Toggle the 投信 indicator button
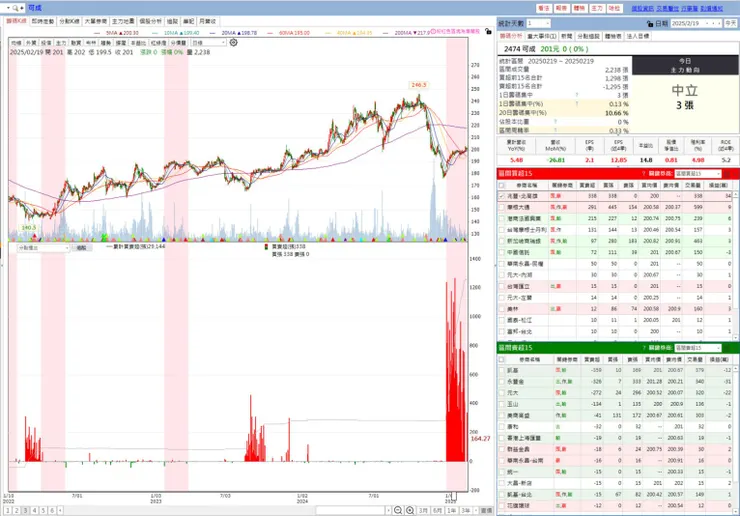Viewport: 740px width, 516px height. click(x=46, y=43)
